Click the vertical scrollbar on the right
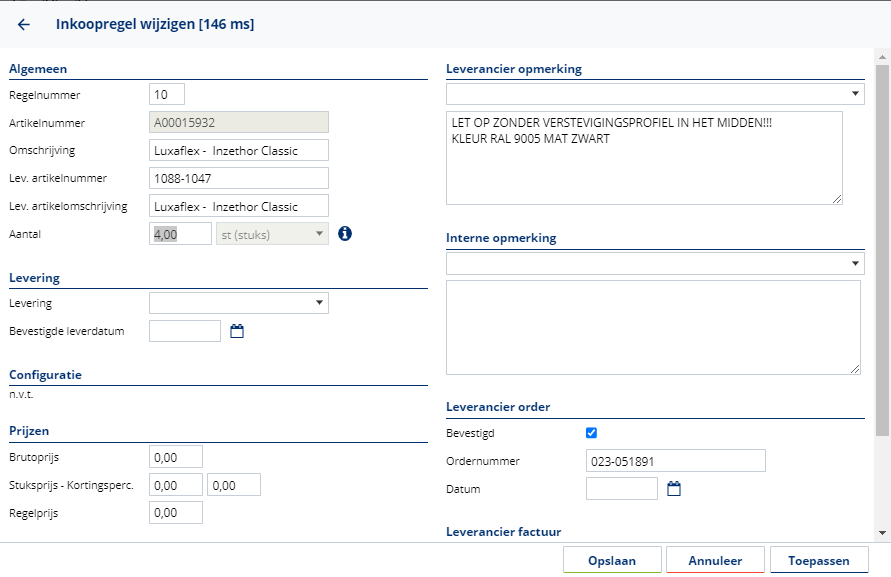Viewport: 891px width, 577px height. (882, 250)
